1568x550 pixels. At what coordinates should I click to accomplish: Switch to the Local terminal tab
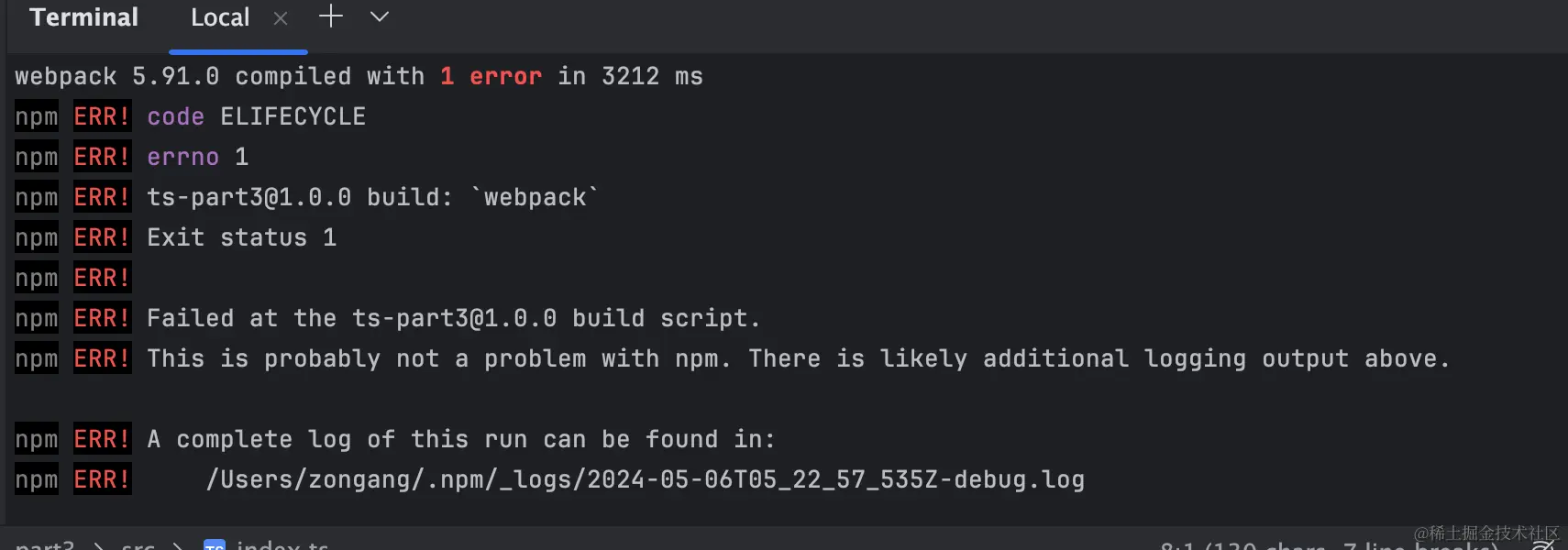click(x=220, y=17)
